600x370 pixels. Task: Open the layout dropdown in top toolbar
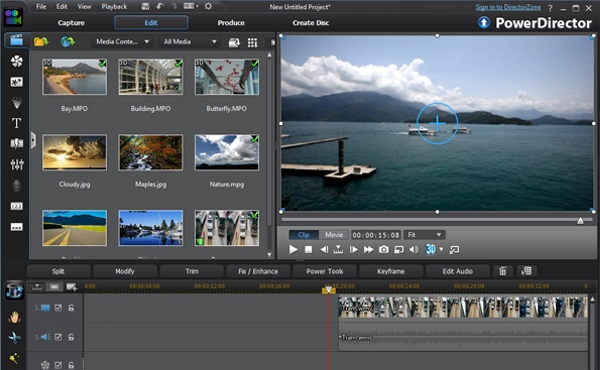(x=191, y=6)
